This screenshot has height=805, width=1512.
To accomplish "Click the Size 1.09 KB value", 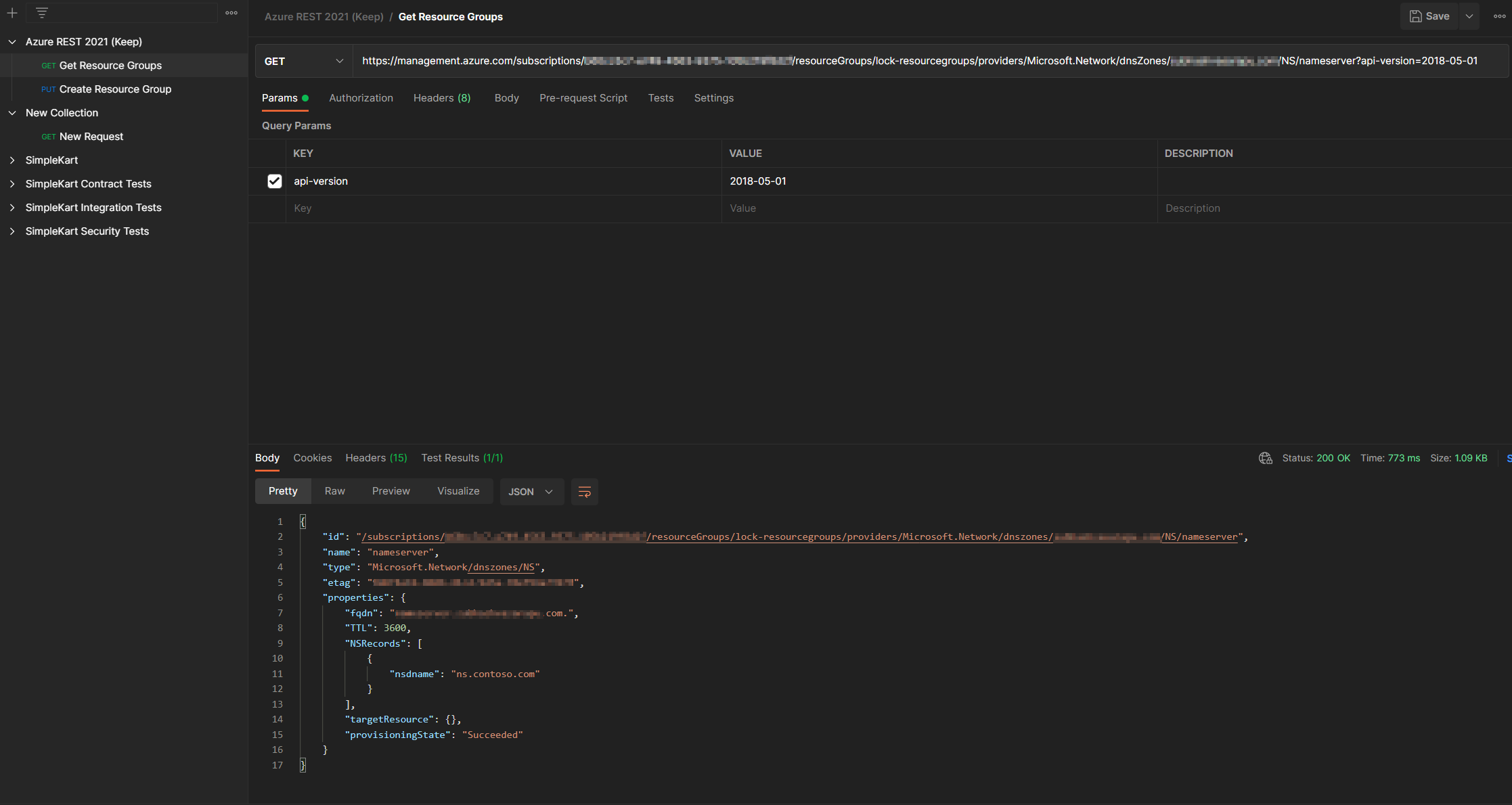I will coord(1471,459).
